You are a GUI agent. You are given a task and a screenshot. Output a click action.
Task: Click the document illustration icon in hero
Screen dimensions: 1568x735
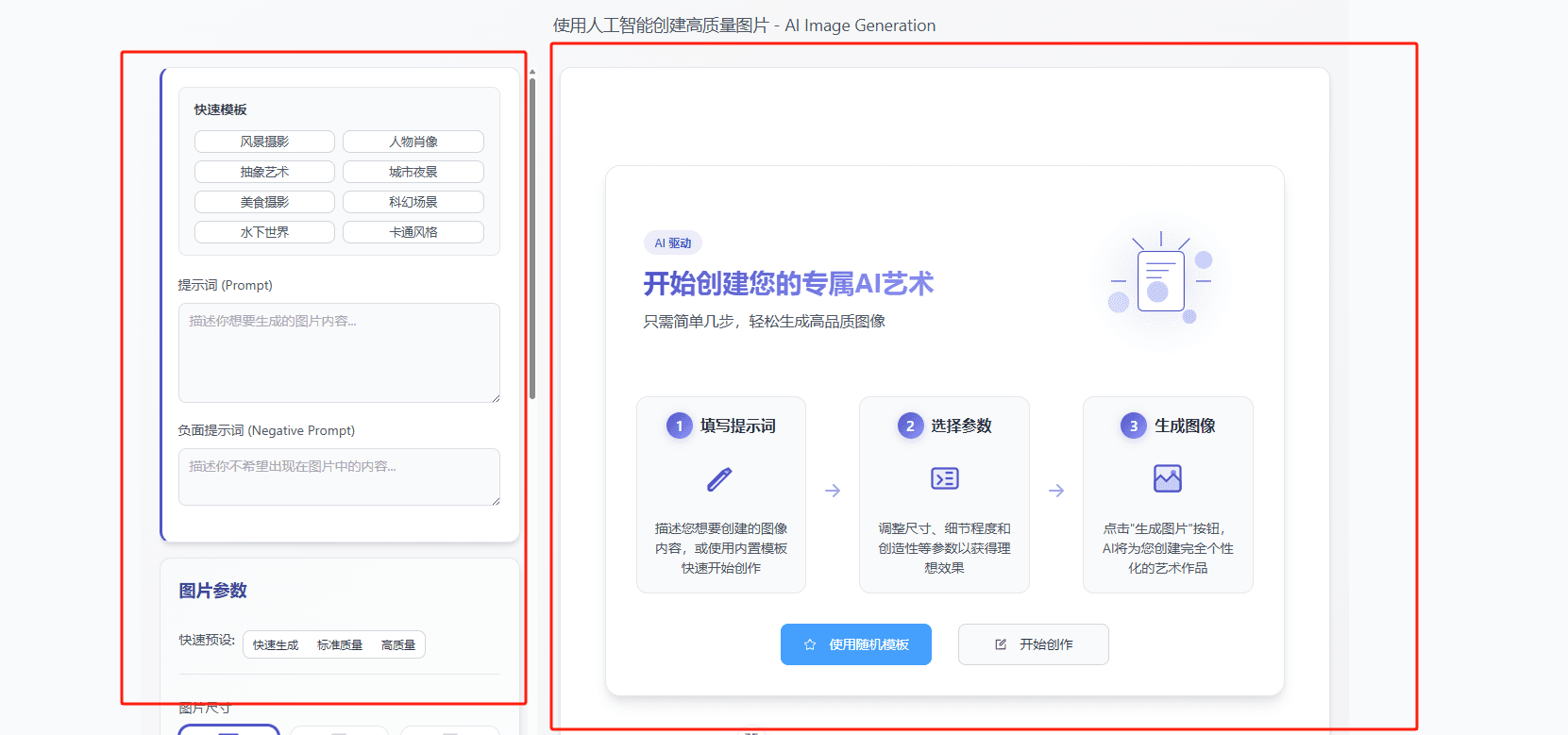[x=1161, y=281]
